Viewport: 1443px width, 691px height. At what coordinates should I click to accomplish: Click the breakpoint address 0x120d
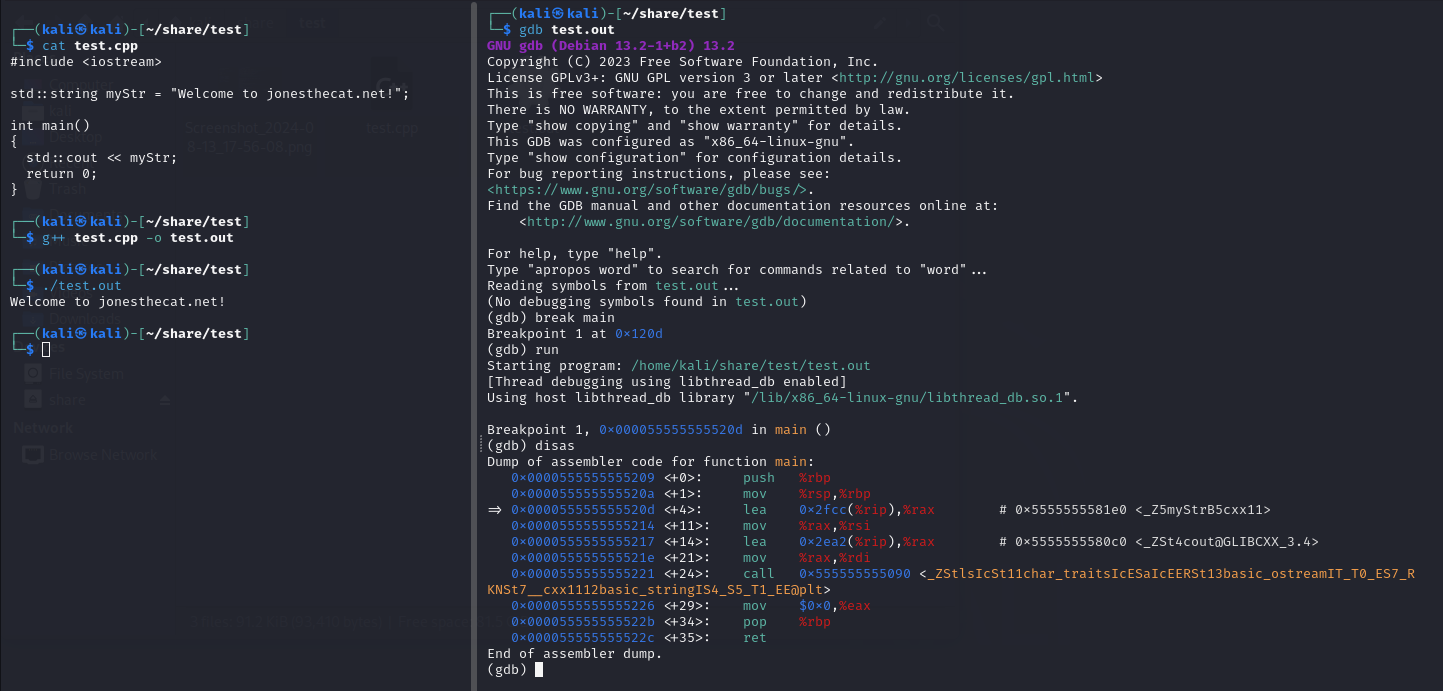pyautogui.click(x=639, y=334)
